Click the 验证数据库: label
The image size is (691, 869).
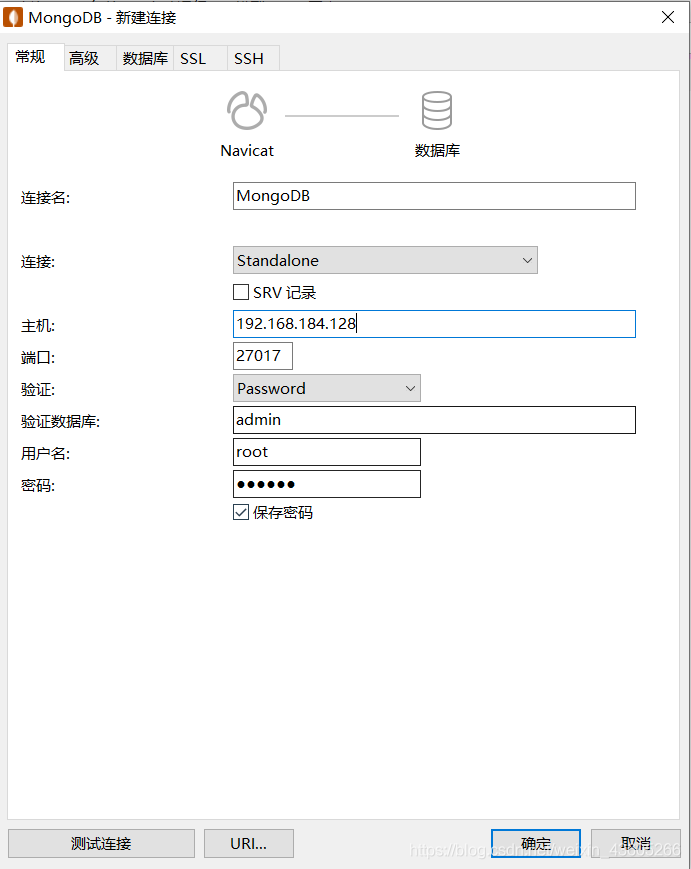pos(60,422)
